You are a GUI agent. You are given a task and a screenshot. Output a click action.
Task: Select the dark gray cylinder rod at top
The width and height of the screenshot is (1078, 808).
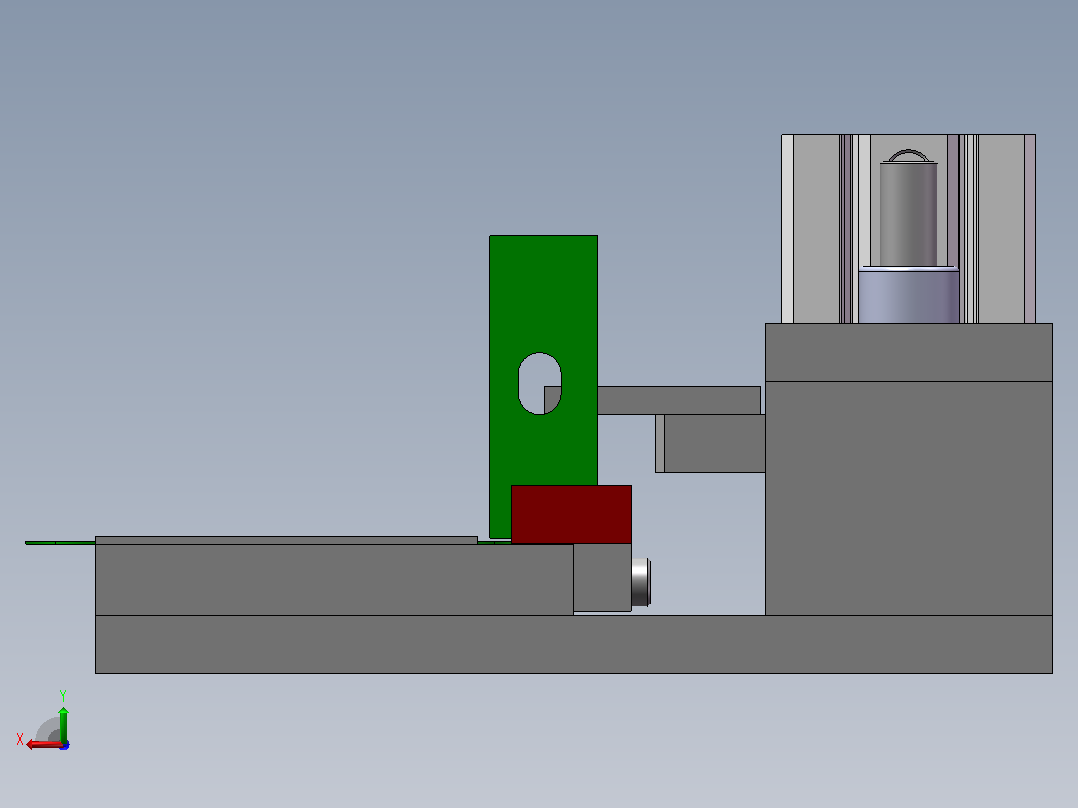click(908, 214)
